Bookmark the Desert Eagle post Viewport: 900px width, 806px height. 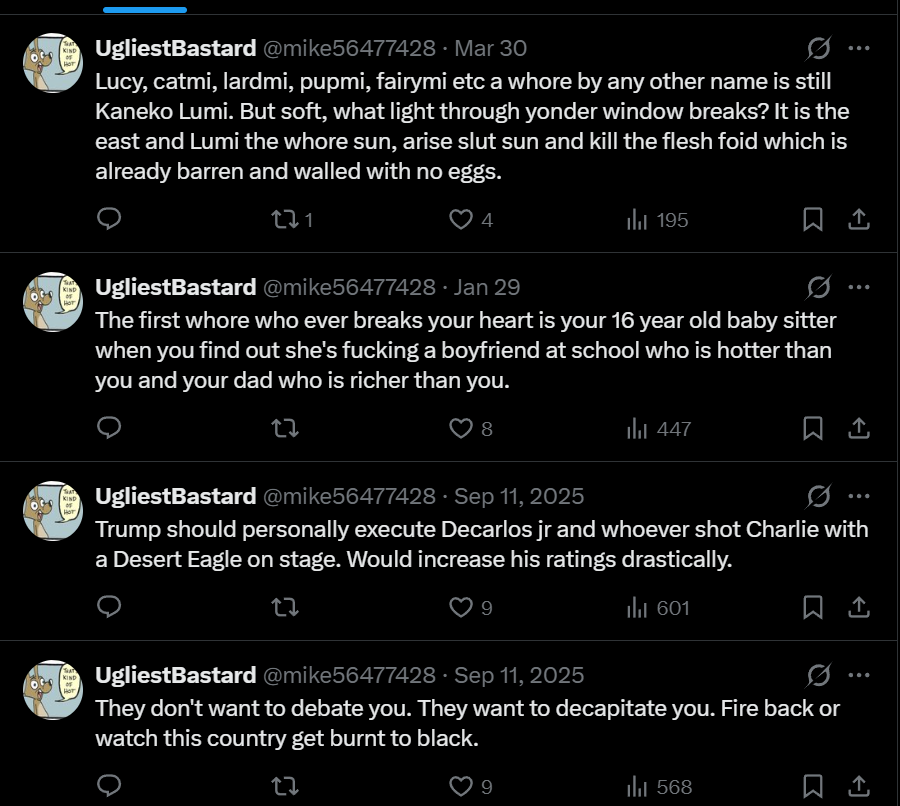[812, 607]
